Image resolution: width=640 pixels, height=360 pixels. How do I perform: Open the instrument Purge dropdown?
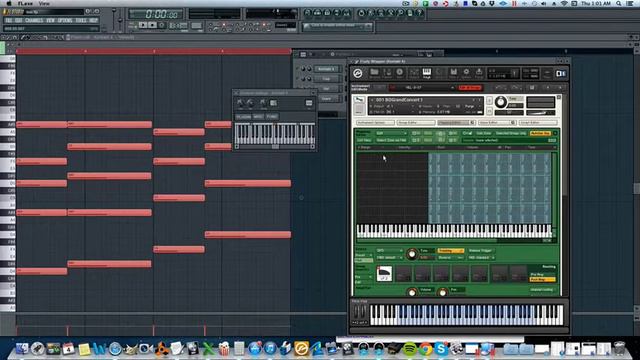[x=471, y=106]
